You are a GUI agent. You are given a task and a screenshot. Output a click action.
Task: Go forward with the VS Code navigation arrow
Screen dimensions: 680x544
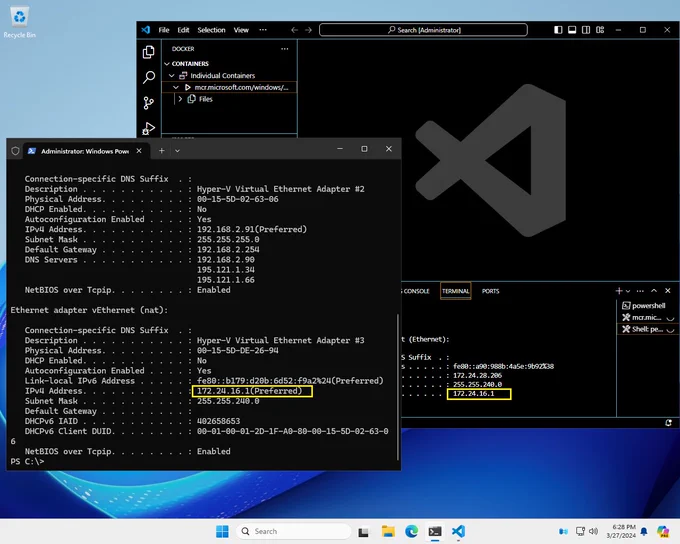(308, 30)
